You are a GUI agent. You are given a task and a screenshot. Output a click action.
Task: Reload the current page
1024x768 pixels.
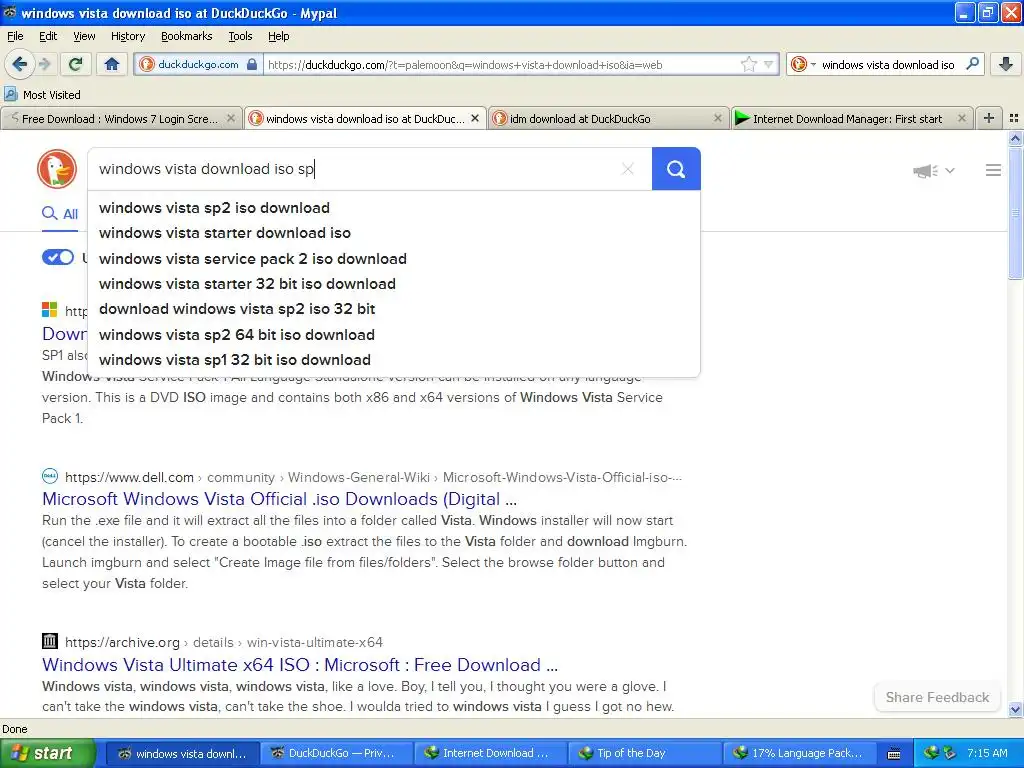click(75, 64)
